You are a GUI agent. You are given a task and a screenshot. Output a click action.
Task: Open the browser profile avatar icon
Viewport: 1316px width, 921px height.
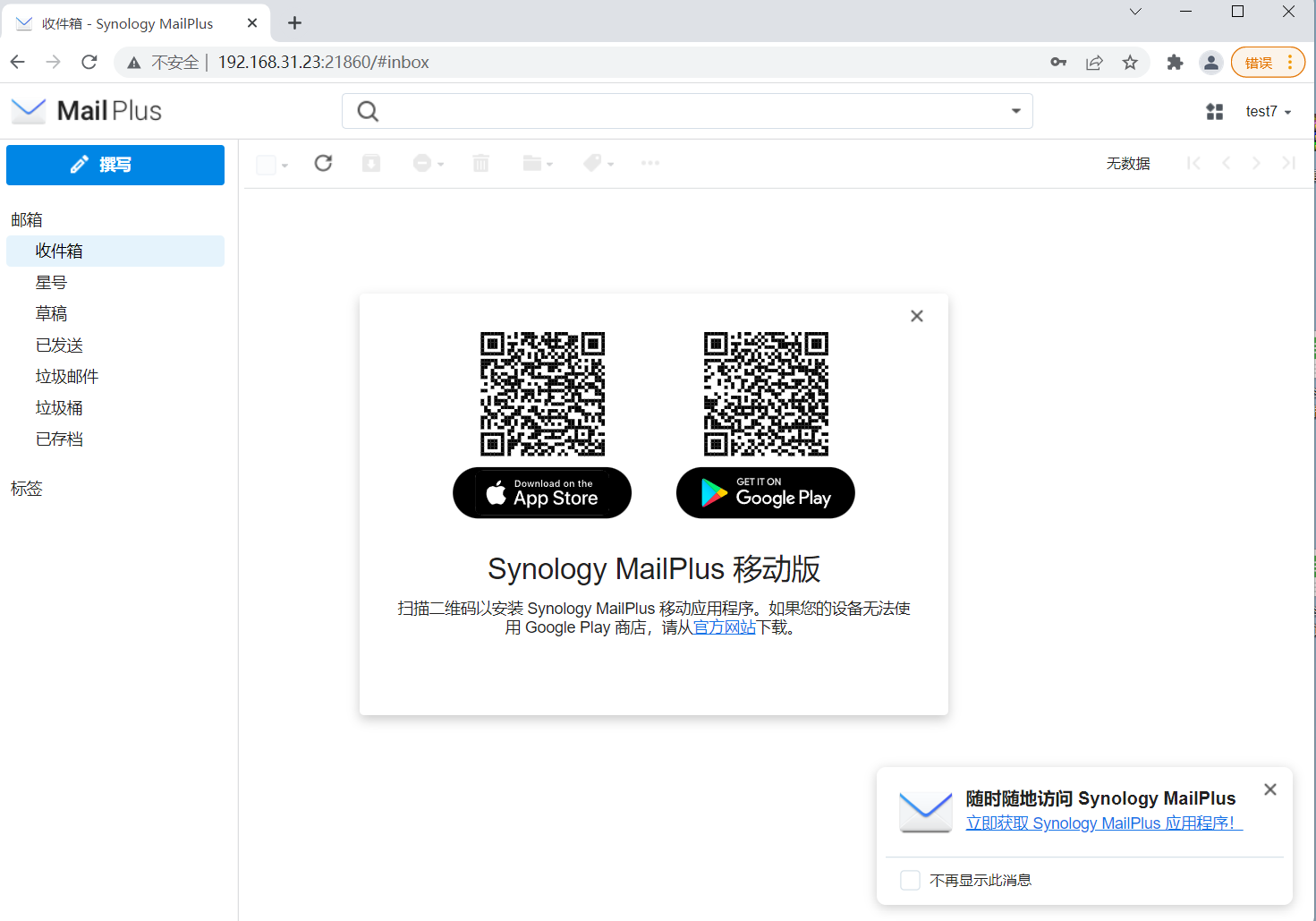[x=1210, y=62]
